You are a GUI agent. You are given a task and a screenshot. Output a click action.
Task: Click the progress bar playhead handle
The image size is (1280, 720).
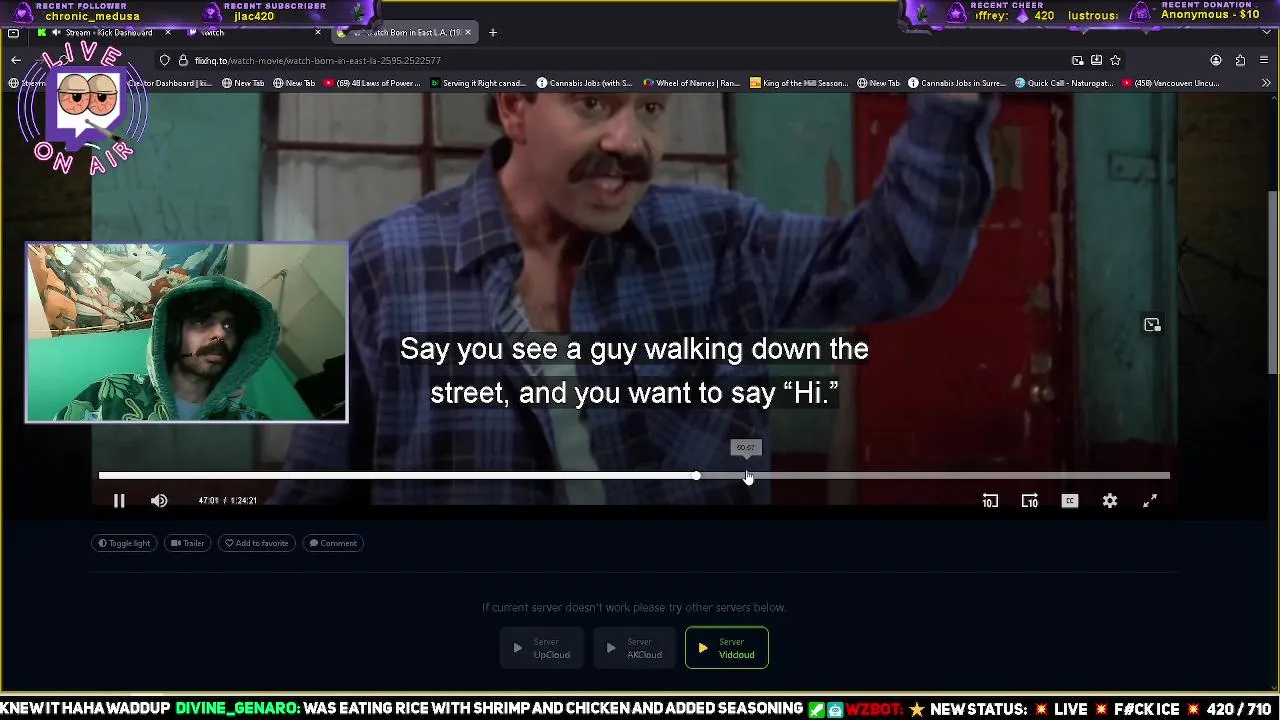(696, 476)
